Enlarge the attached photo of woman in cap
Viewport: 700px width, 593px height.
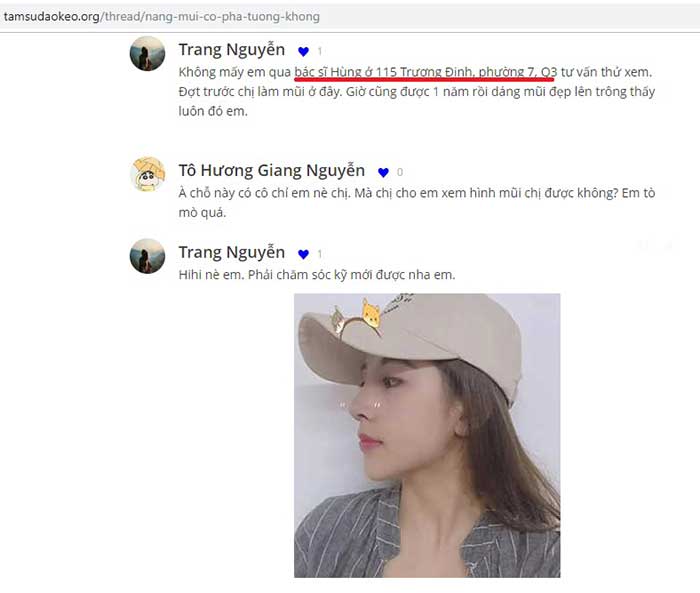[x=427, y=435]
